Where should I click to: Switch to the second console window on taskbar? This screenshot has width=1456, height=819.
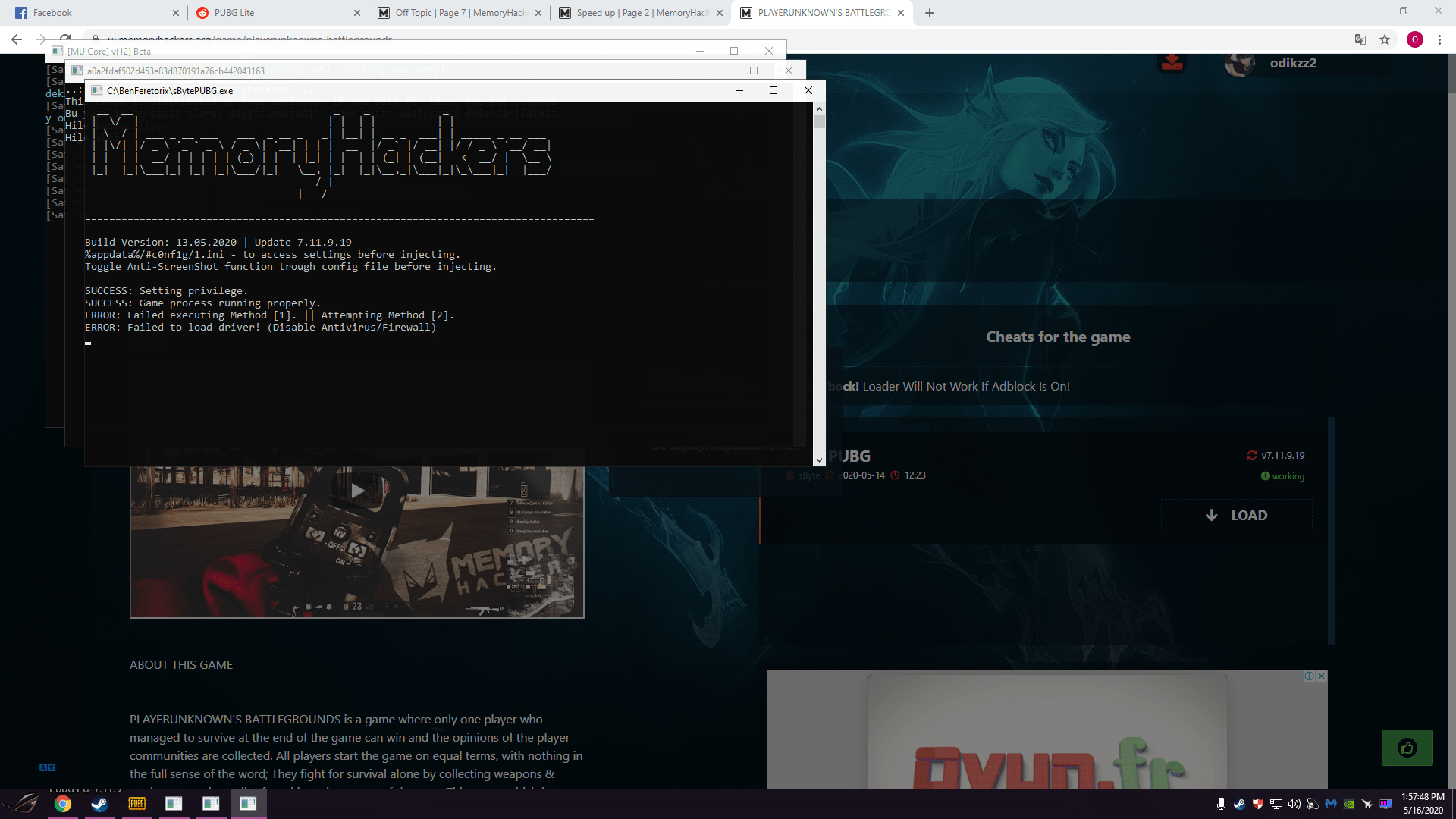click(211, 804)
